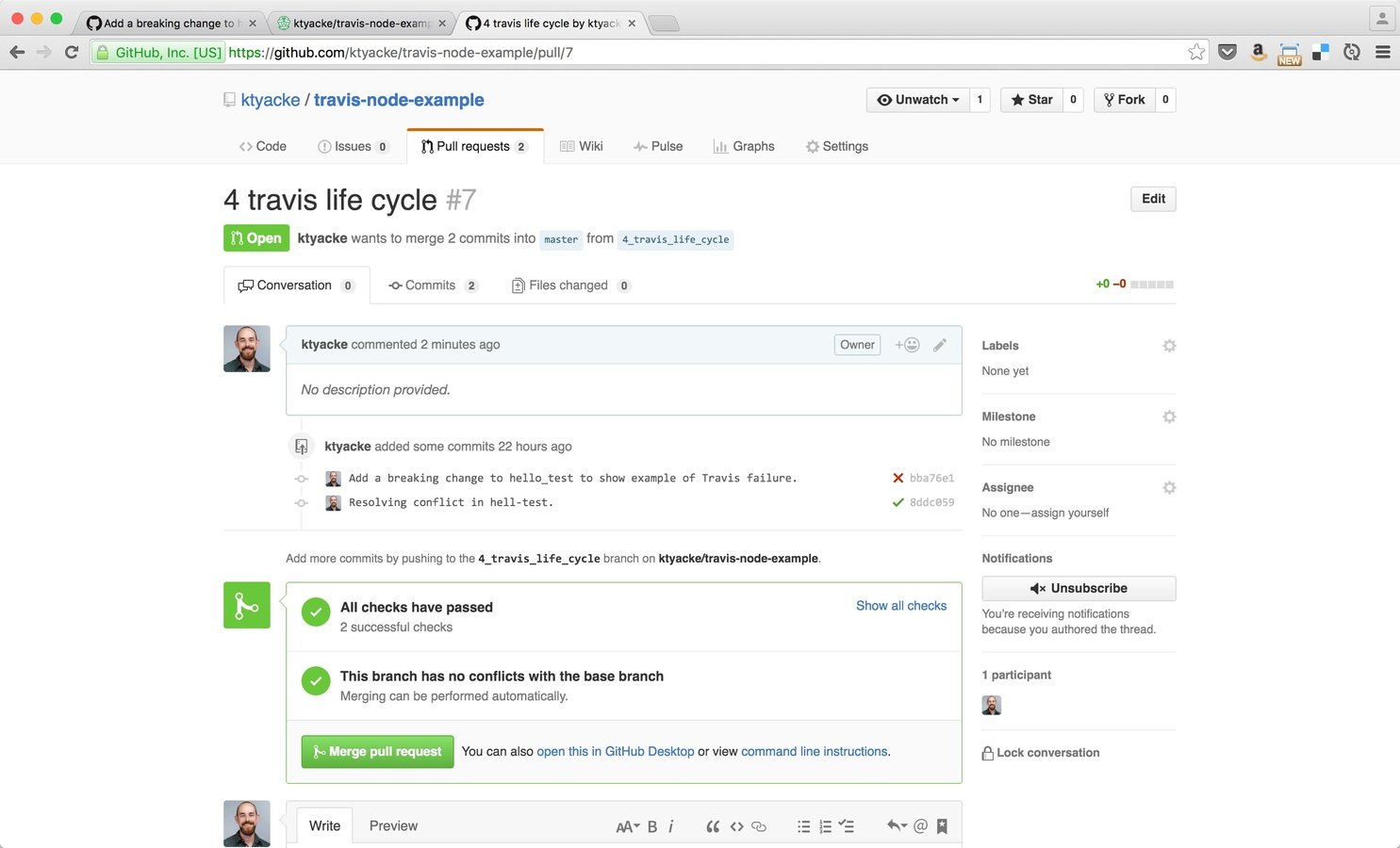1400x848 pixels.
Task: Insert a quote in the comment editor
Action: 713,826
